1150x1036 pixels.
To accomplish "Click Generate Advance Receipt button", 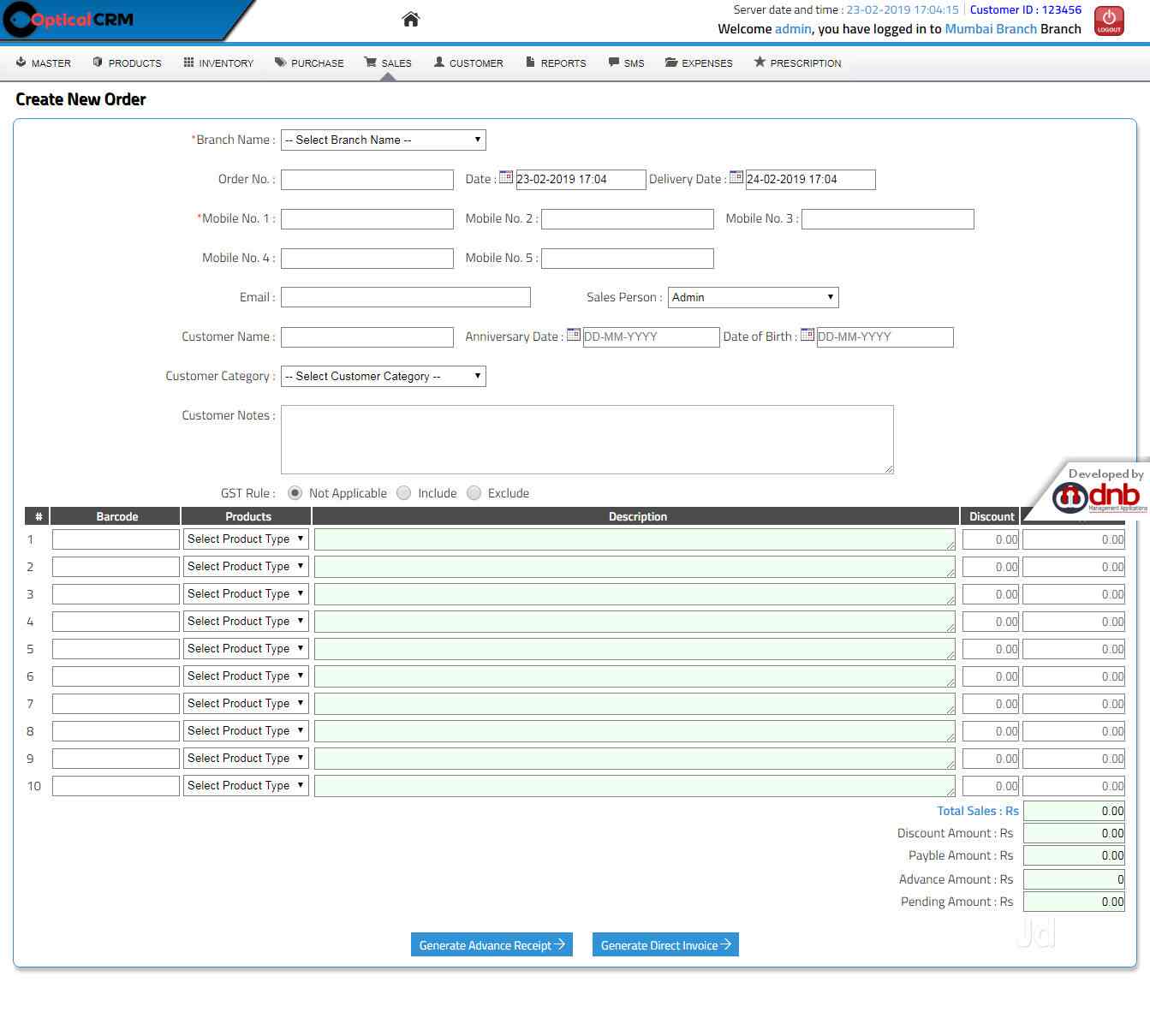I will pos(492,945).
